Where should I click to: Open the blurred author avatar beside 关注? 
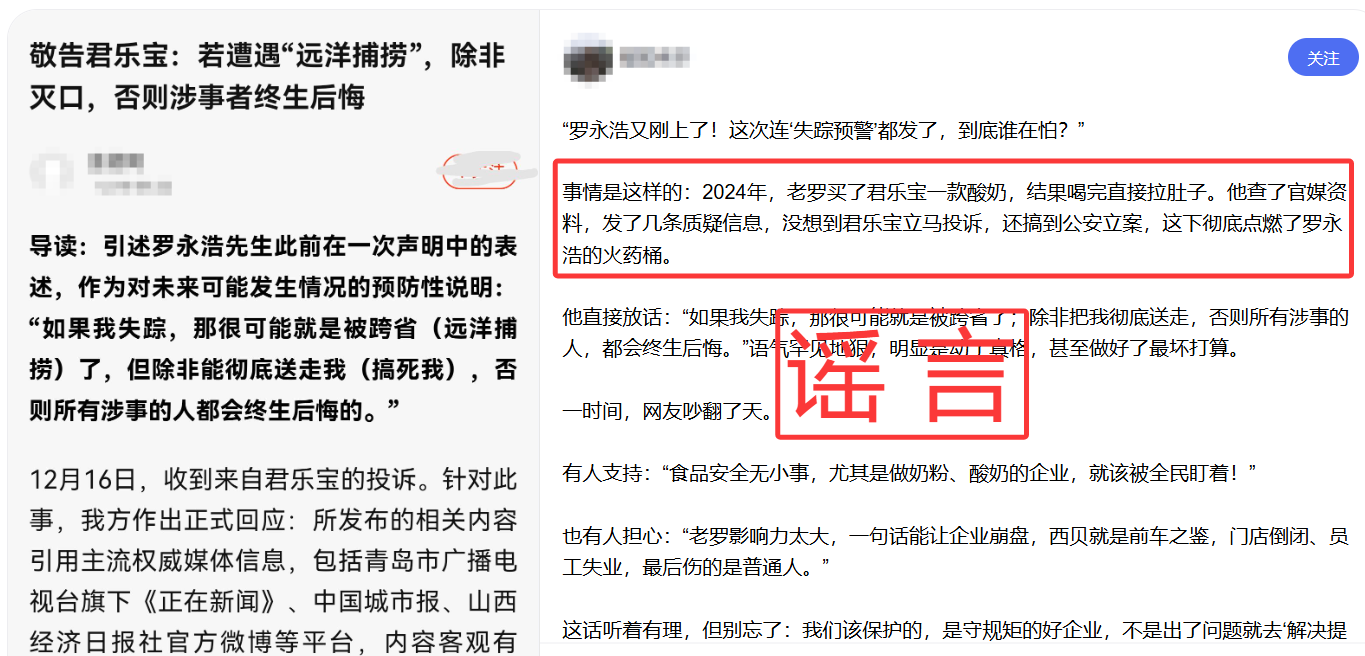pyautogui.click(x=587, y=56)
